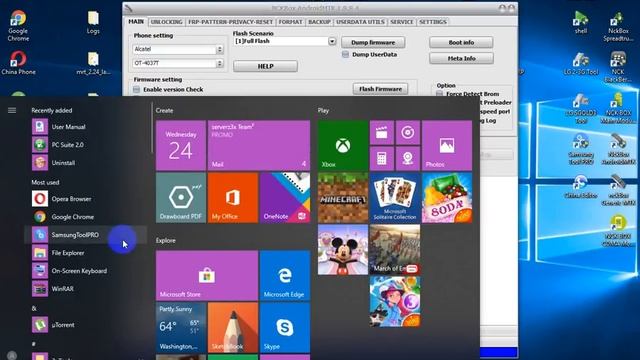The height and width of the screenshot is (360, 640).
Task: Toggle Dump UserData checkbox in NCKBox
Action: tap(346, 54)
